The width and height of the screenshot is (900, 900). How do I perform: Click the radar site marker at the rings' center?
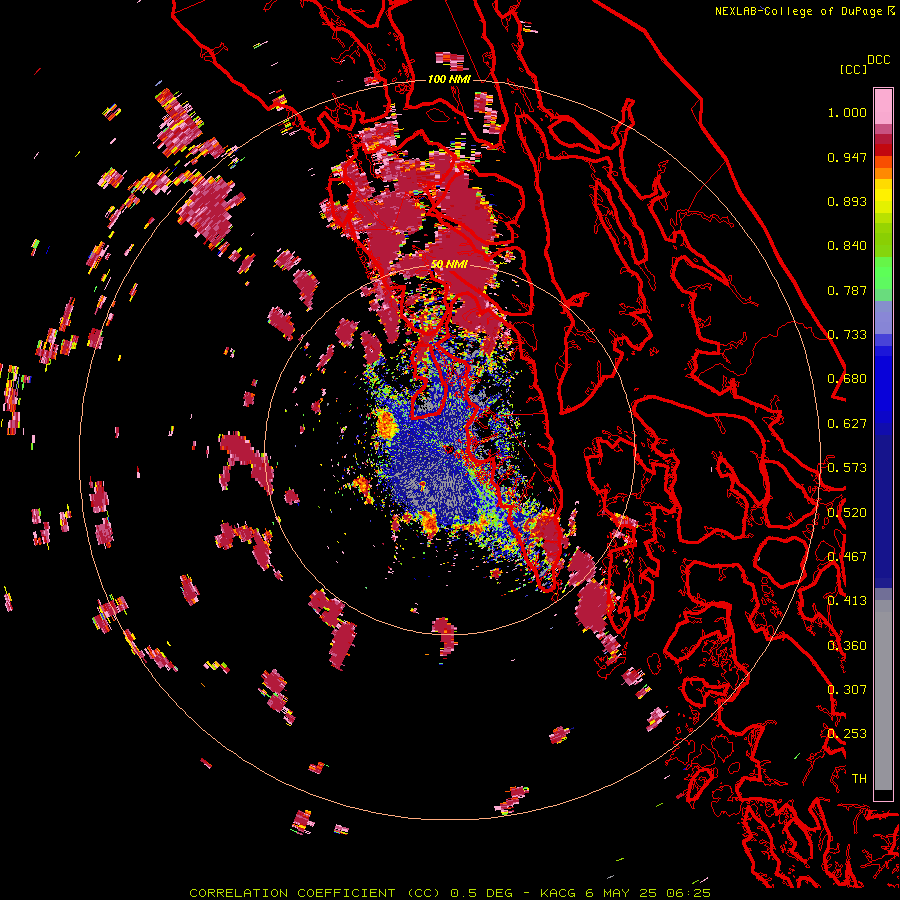[449, 449]
